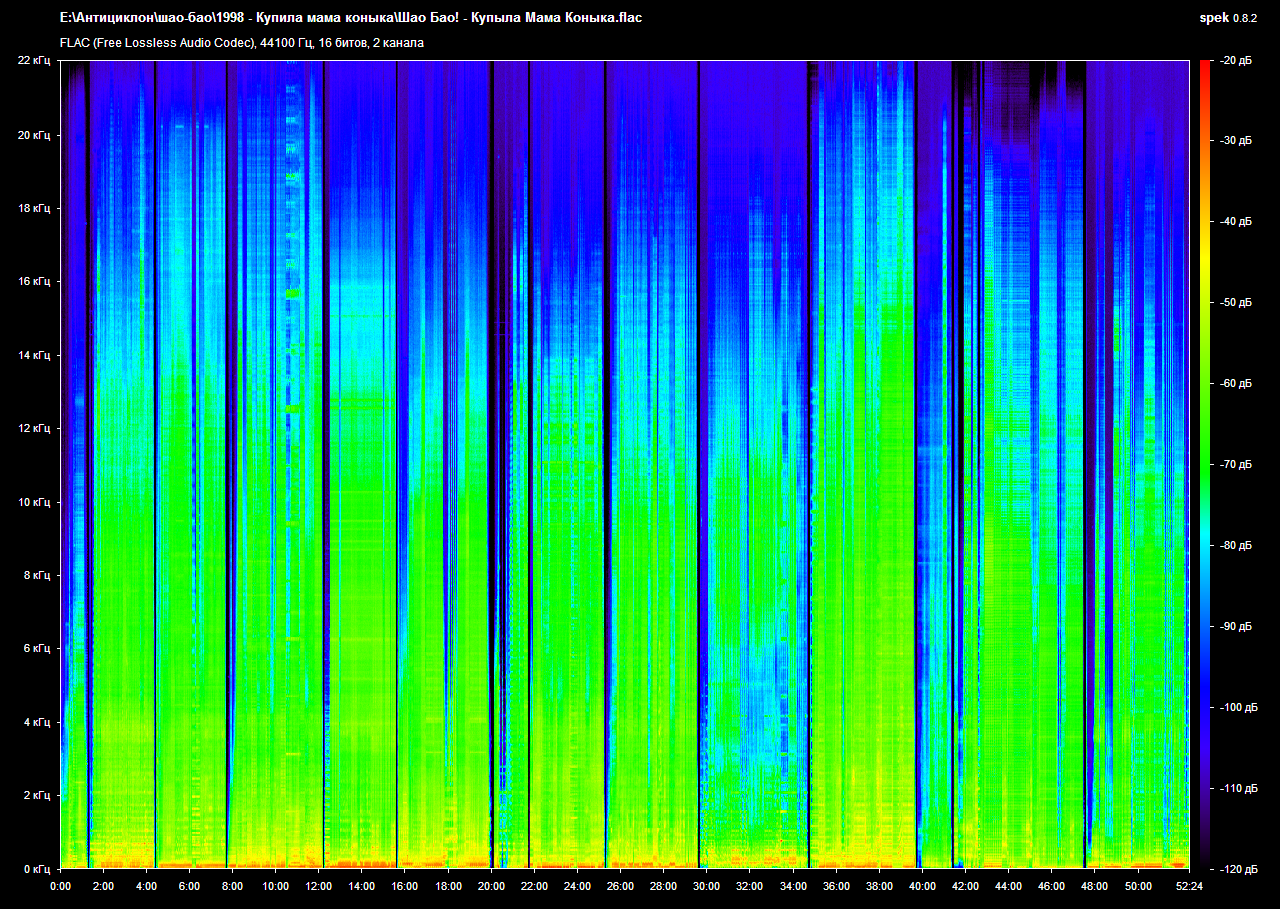Click the 10:00 time axis marker
This screenshot has height=909, width=1280.
click(x=275, y=886)
